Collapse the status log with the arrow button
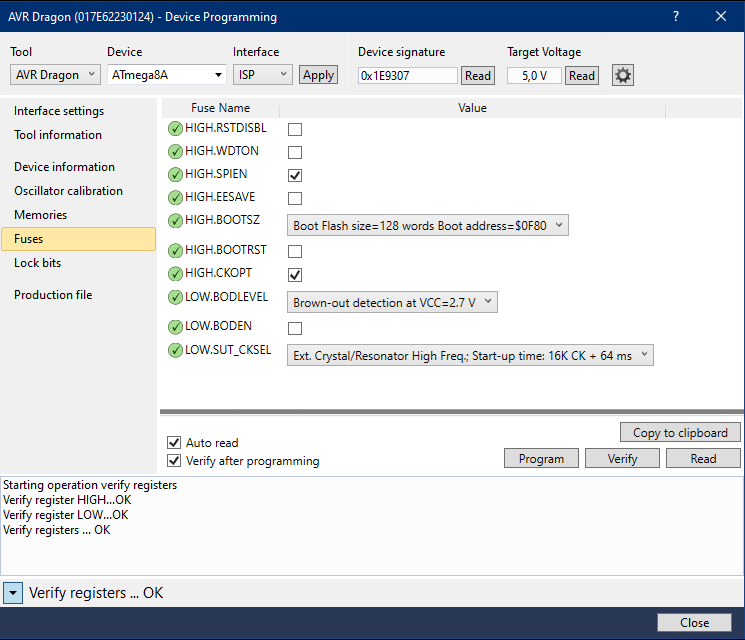 [x=13, y=593]
